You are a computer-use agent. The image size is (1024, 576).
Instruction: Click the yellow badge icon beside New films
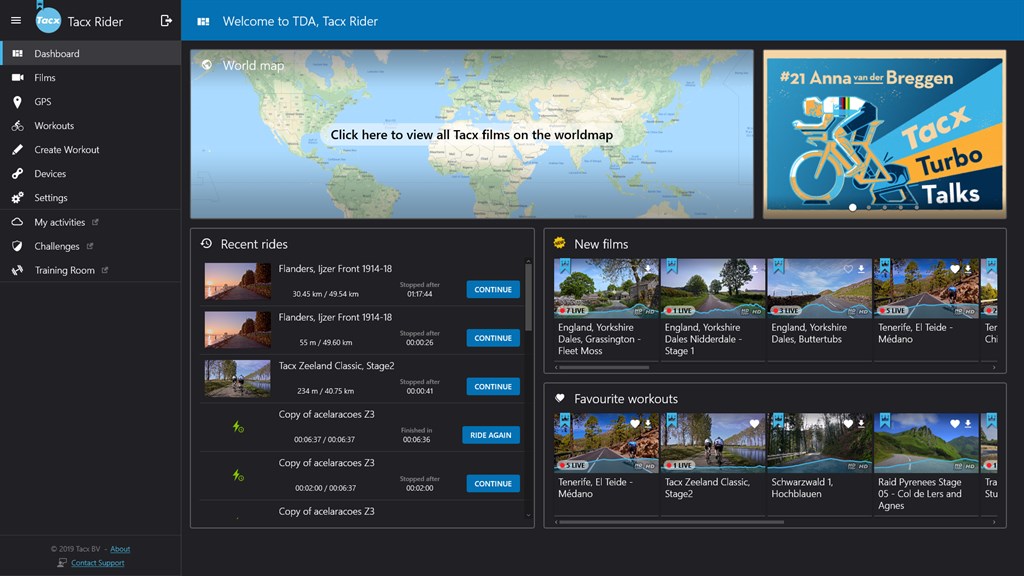coord(560,243)
